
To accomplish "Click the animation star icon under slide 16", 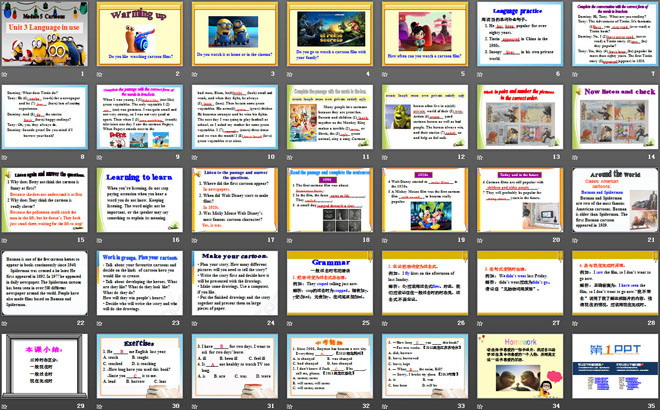I will pyautogui.click(x=100, y=240).
